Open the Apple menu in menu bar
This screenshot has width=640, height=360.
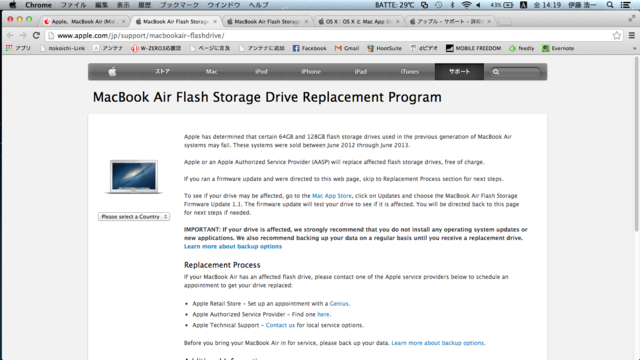pyautogui.click(x=13, y=5)
